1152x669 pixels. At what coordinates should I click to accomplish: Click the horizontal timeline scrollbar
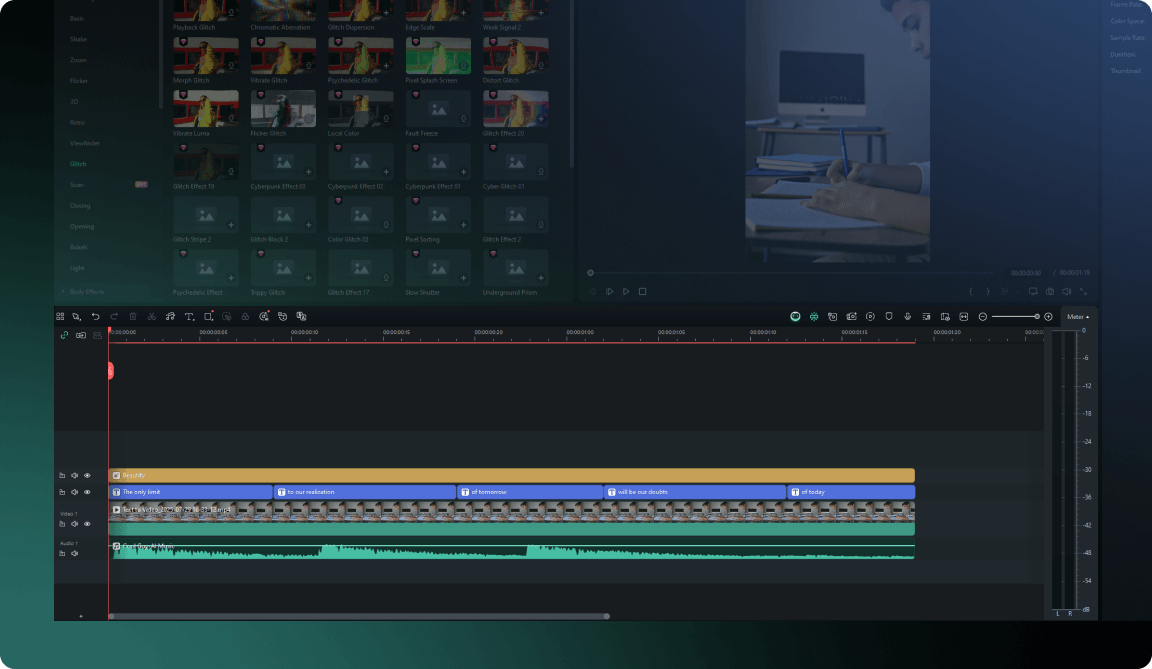coord(359,616)
